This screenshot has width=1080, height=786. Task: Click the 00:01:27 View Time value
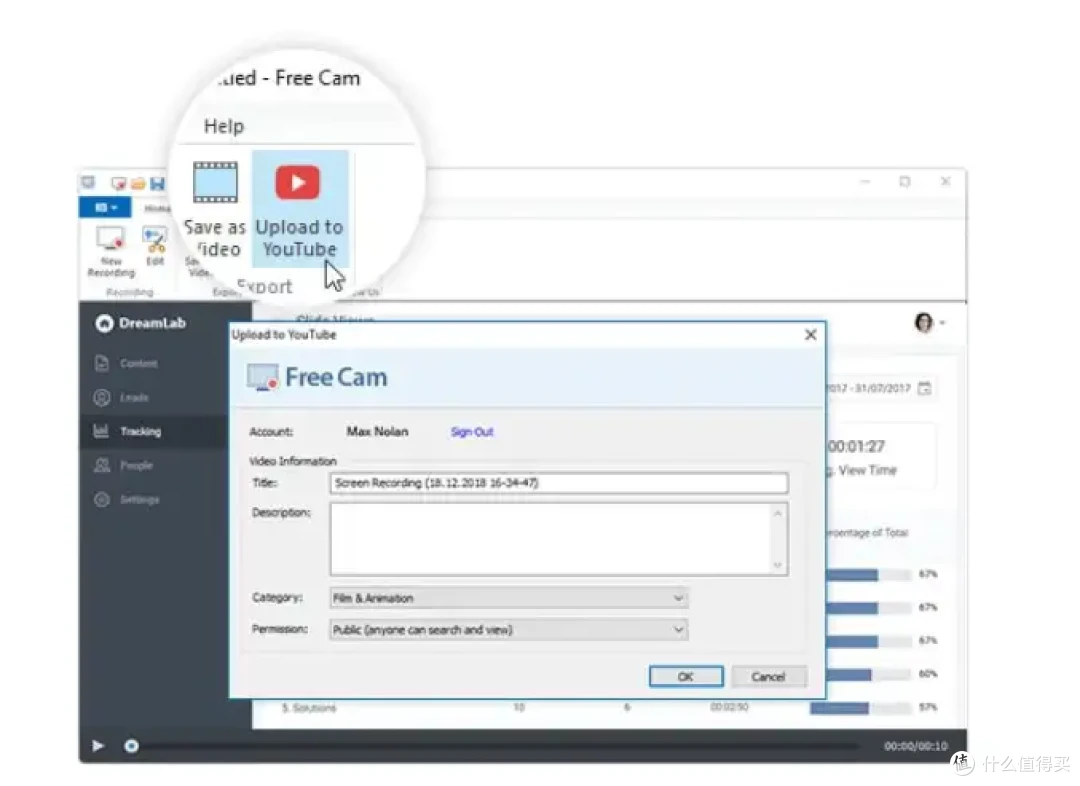tap(856, 446)
